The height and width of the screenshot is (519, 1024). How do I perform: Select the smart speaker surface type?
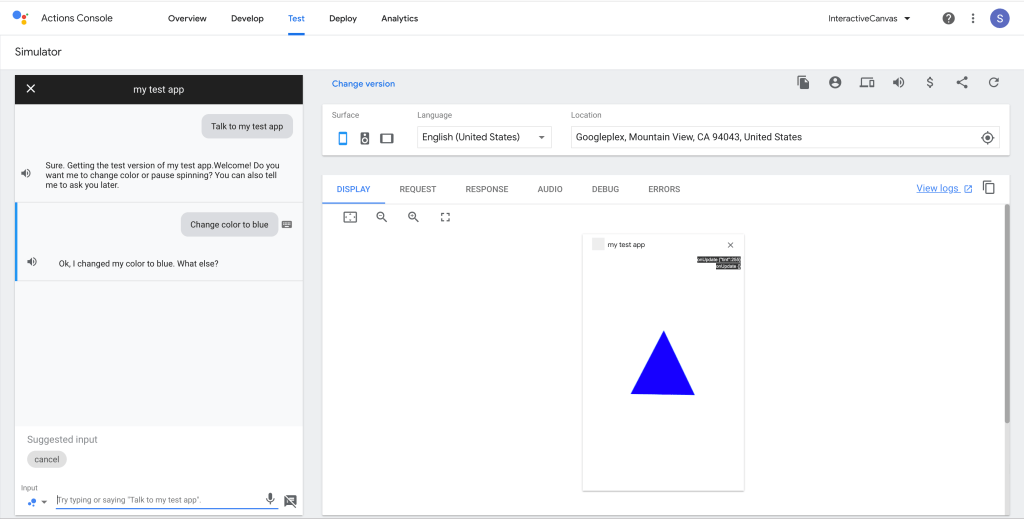click(365, 138)
